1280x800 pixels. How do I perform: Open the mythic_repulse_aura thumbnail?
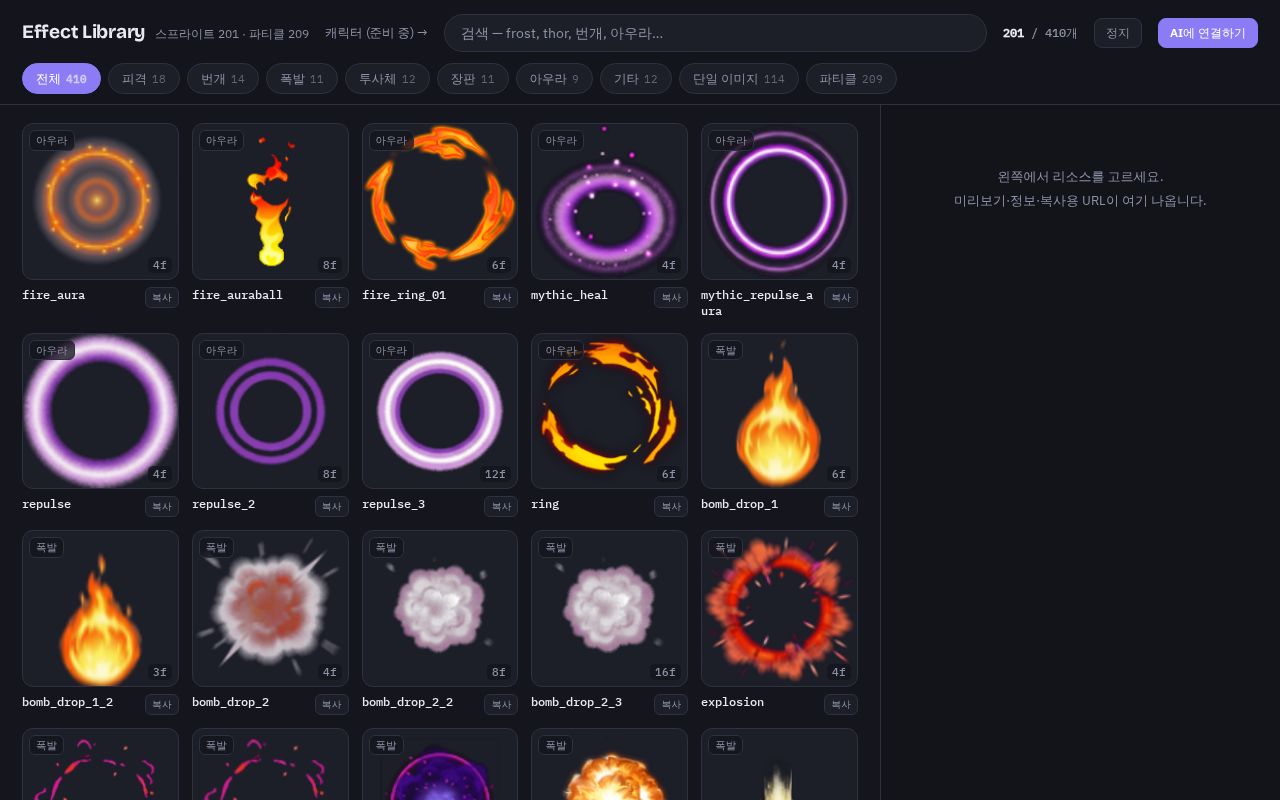tap(779, 201)
